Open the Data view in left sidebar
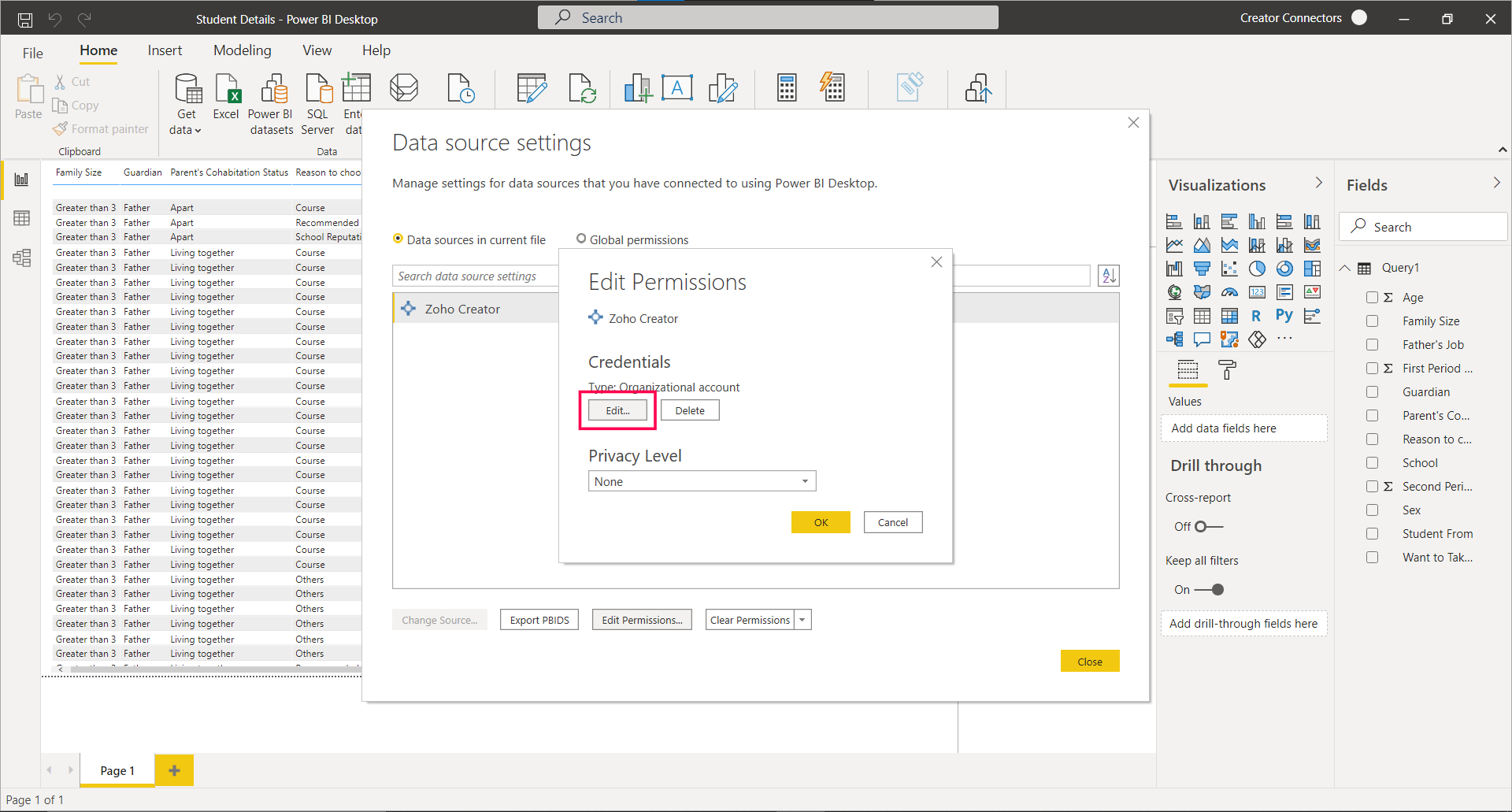This screenshot has height=812, width=1512. pyautogui.click(x=21, y=218)
